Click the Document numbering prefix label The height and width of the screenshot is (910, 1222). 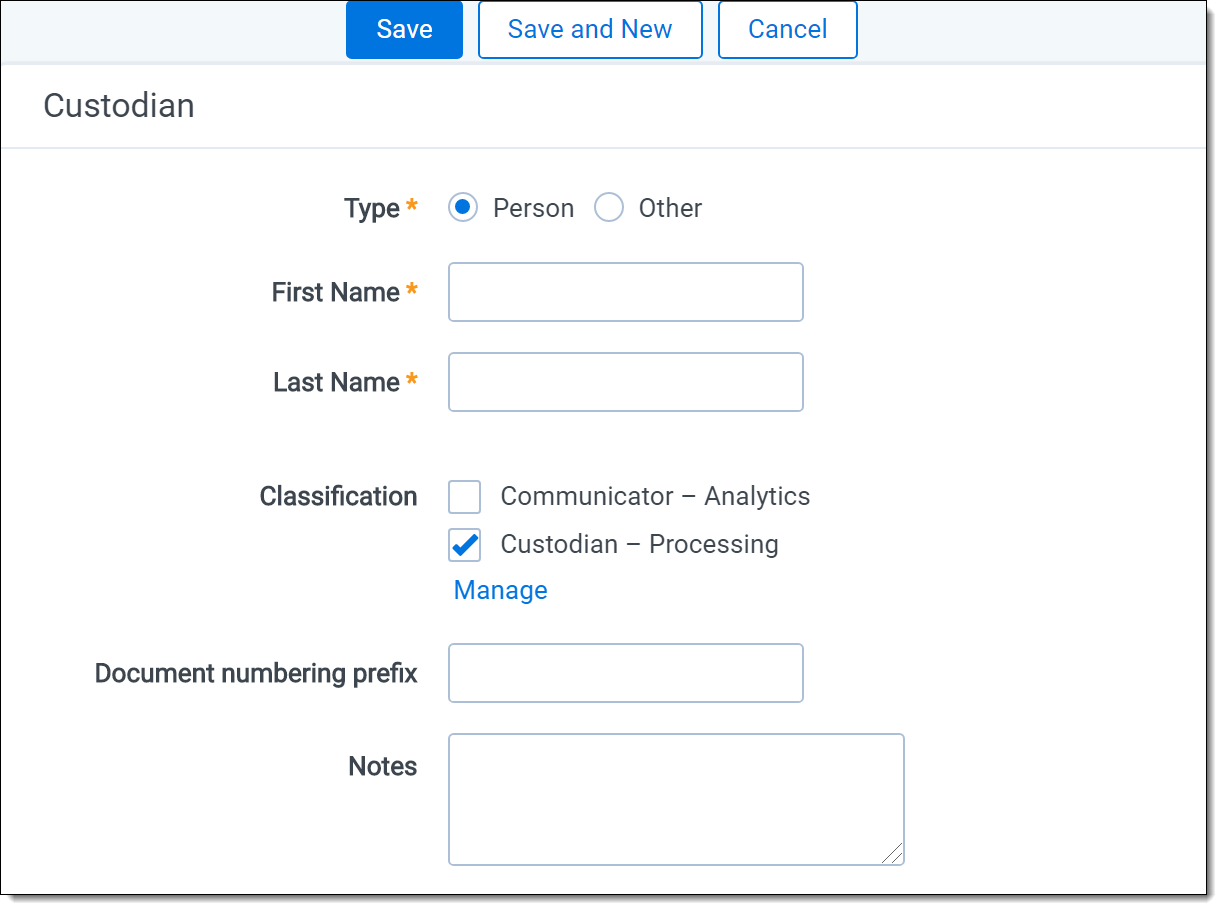(256, 673)
